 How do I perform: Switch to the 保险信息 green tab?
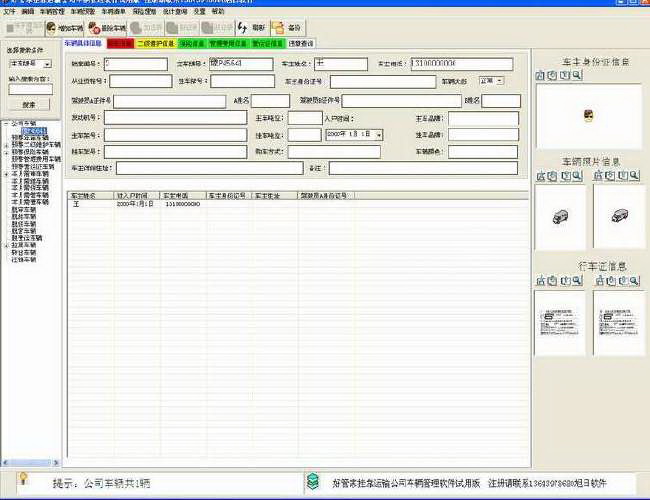tap(192, 43)
